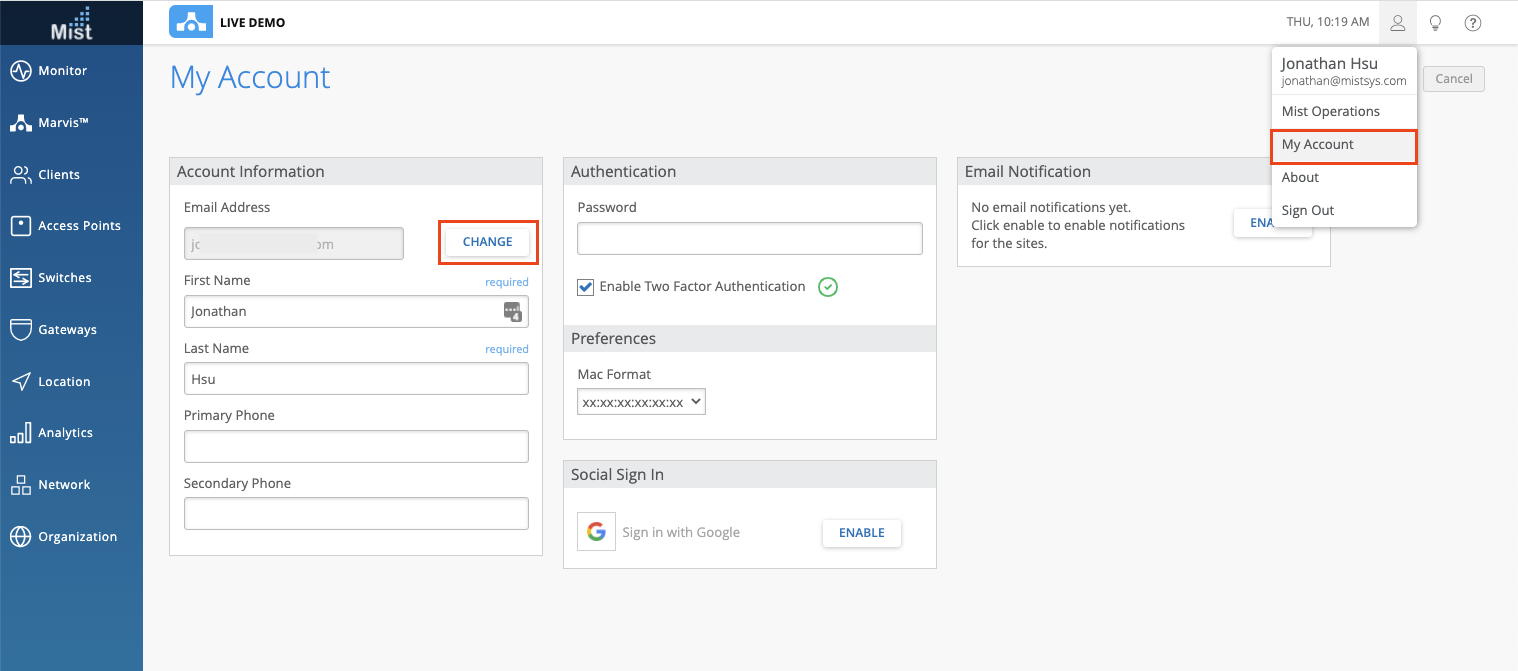Image resolution: width=1518 pixels, height=671 pixels.
Task: Click the lightbulb icon in header
Action: coord(1435,23)
